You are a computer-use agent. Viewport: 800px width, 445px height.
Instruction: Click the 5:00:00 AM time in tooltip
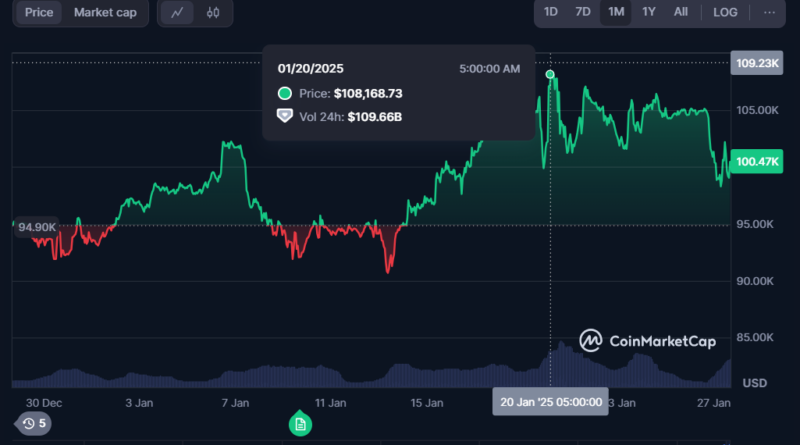pyautogui.click(x=489, y=69)
